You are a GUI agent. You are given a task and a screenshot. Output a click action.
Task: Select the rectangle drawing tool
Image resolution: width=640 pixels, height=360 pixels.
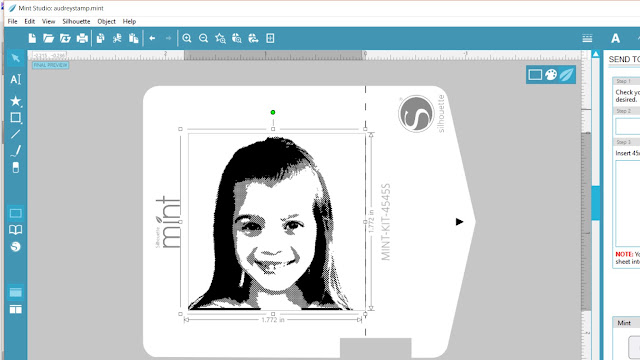click(x=16, y=118)
